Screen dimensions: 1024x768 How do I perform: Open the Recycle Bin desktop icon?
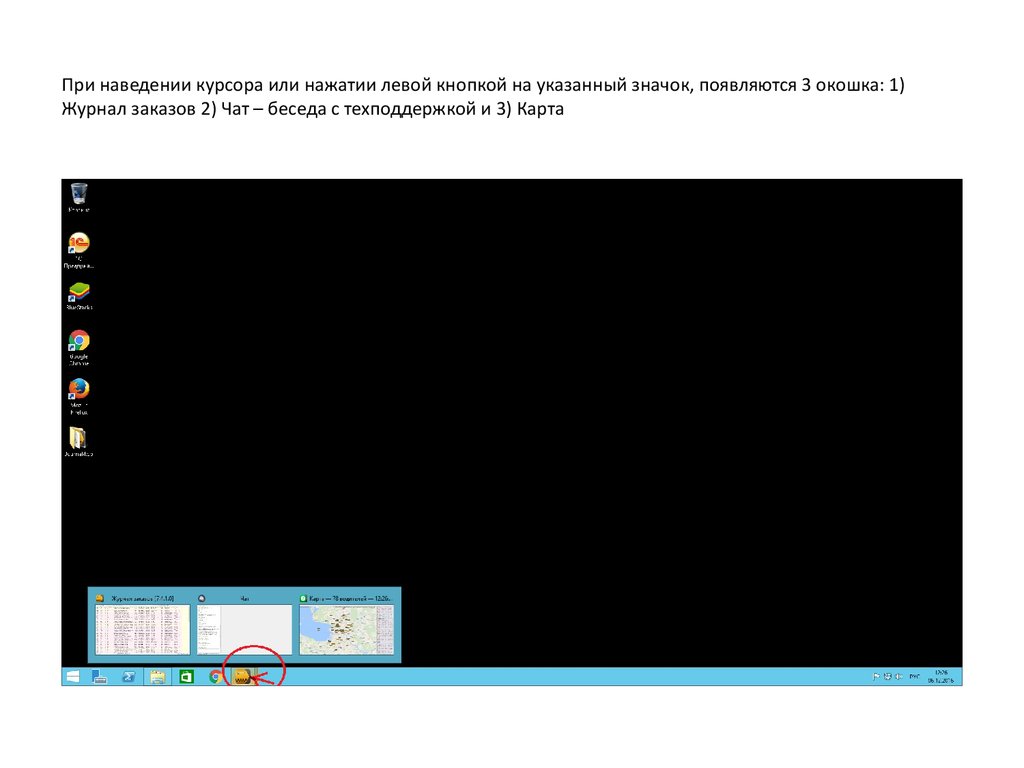point(79,194)
